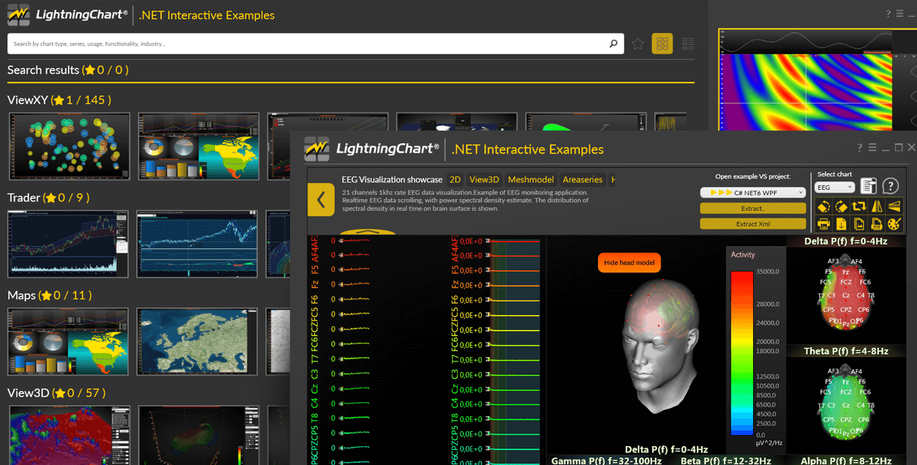The width and height of the screenshot is (917, 465).
Task: Click the horizontal perspective ruler icon
Action: [x=894, y=206]
